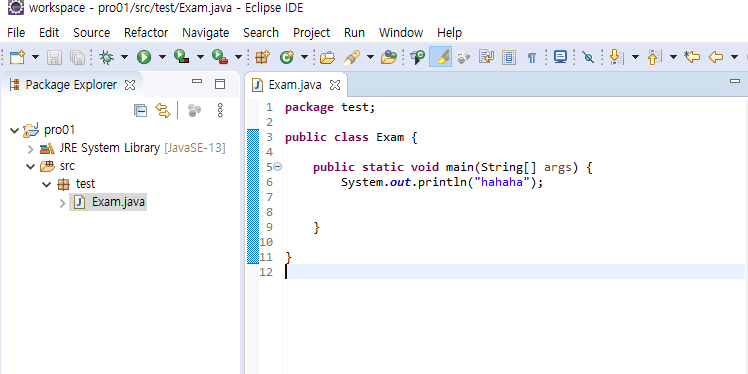Image resolution: width=748 pixels, height=374 pixels.
Task: Close the Exam.java editor tab
Action: [x=335, y=85]
